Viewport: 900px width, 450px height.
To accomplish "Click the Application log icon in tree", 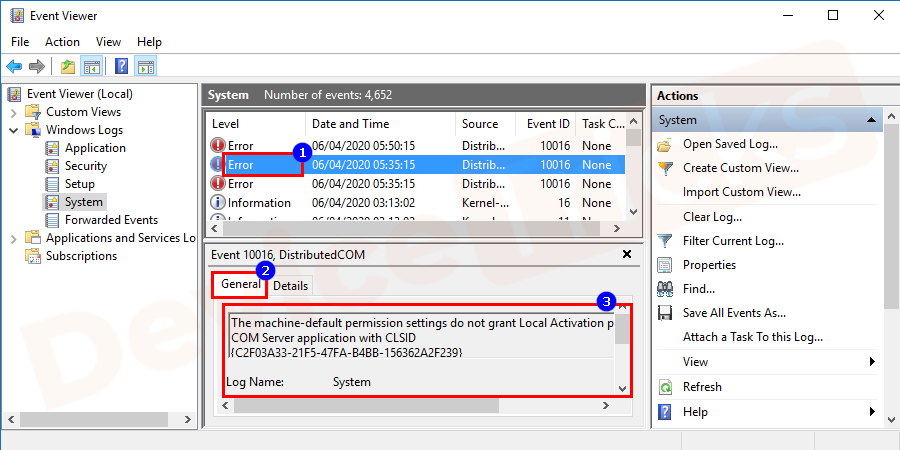I will [x=52, y=148].
